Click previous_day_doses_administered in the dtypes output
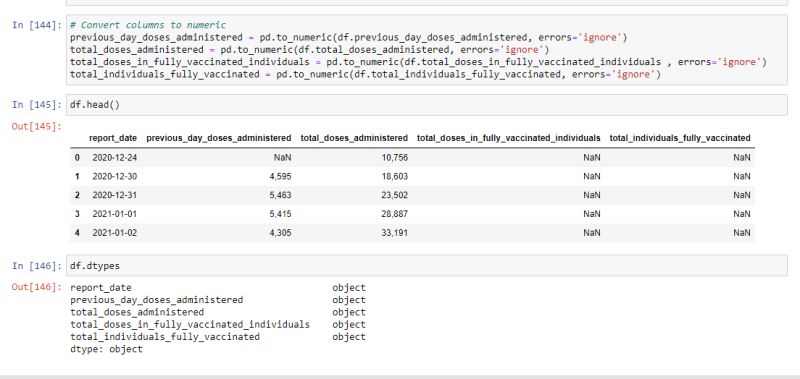The height and width of the screenshot is (379, 800). click(157, 300)
